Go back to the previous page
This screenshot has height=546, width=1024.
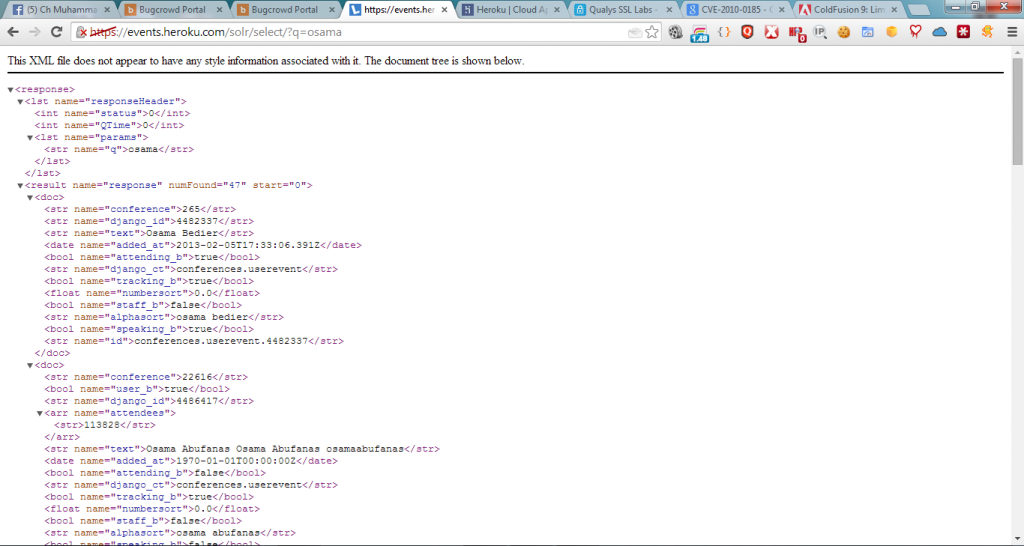(x=13, y=32)
